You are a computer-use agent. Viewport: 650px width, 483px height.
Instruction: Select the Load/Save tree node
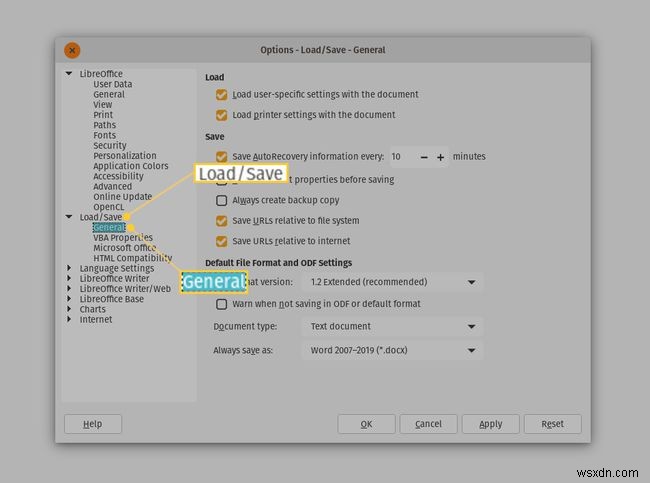pos(101,217)
